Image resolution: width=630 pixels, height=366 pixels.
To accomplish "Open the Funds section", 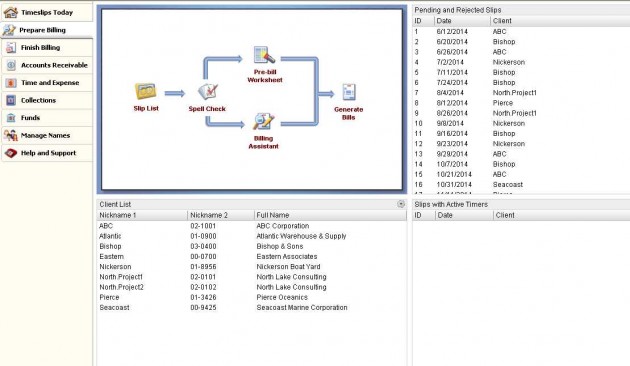I will [47, 118].
